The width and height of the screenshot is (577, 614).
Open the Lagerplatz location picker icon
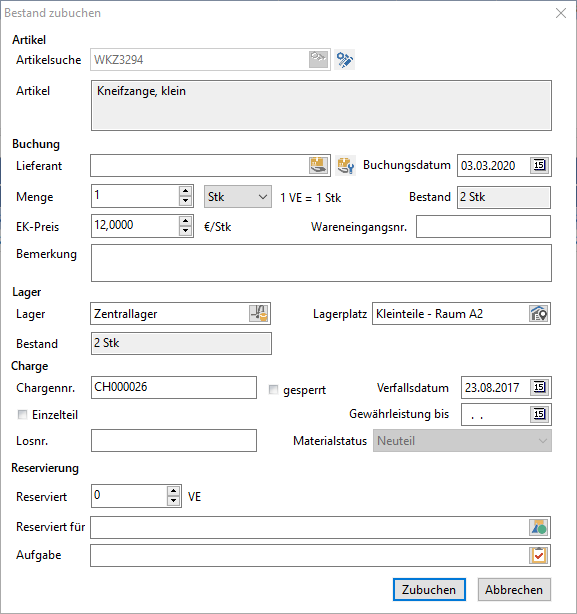point(539,314)
